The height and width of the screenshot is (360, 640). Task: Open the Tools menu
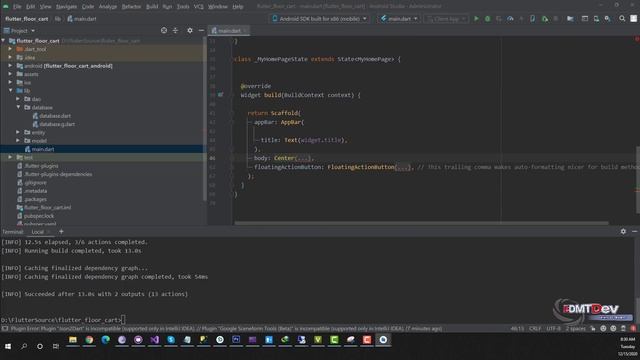pos(183,7)
